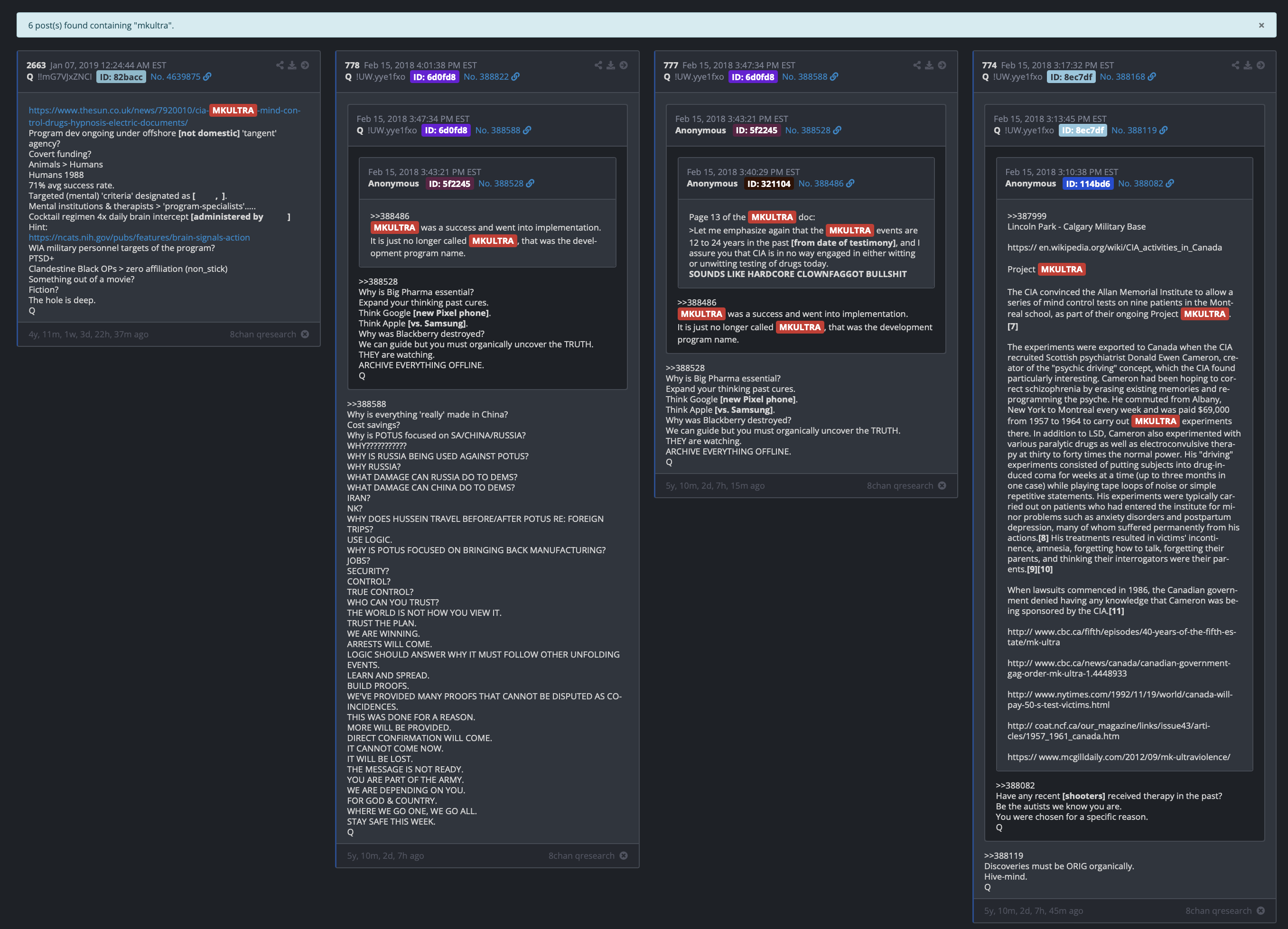Open 8chan qresearch source icon, post 777
The height and width of the screenshot is (929, 1288).
pos(942,485)
